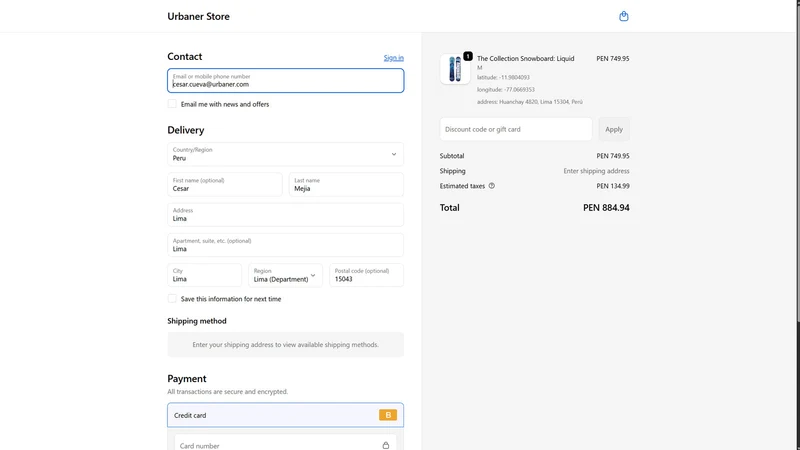Edit the Address field
800x450 pixels.
(x=285, y=215)
